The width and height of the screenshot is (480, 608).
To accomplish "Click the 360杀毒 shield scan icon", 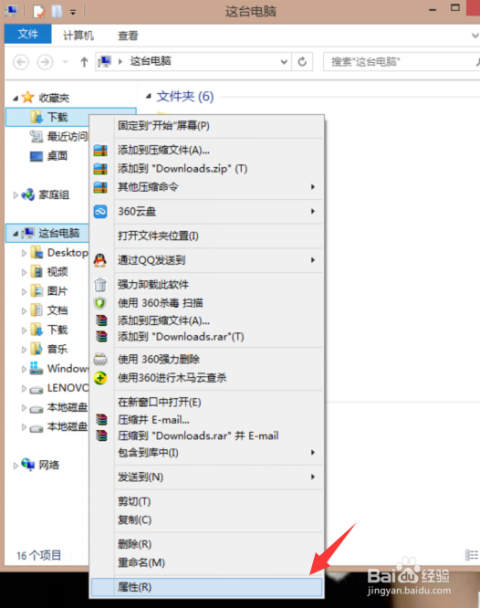I will [x=100, y=302].
